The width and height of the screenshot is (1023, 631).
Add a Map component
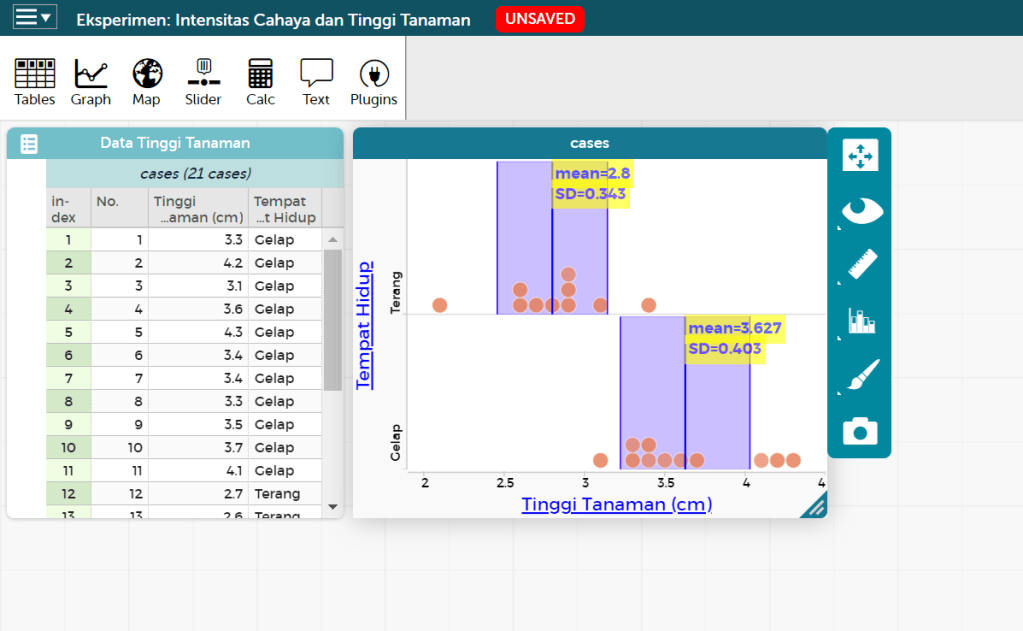click(x=146, y=81)
